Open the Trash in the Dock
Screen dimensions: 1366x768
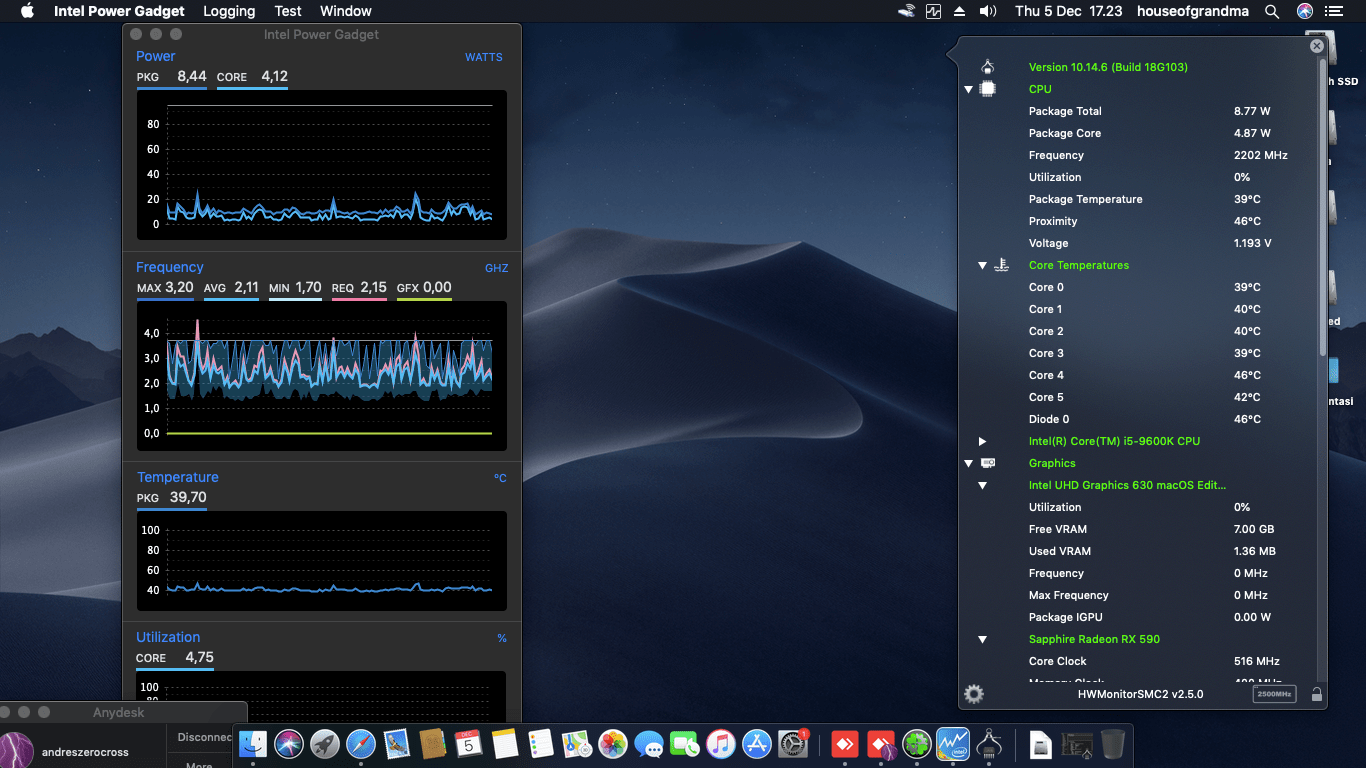click(1112, 744)
